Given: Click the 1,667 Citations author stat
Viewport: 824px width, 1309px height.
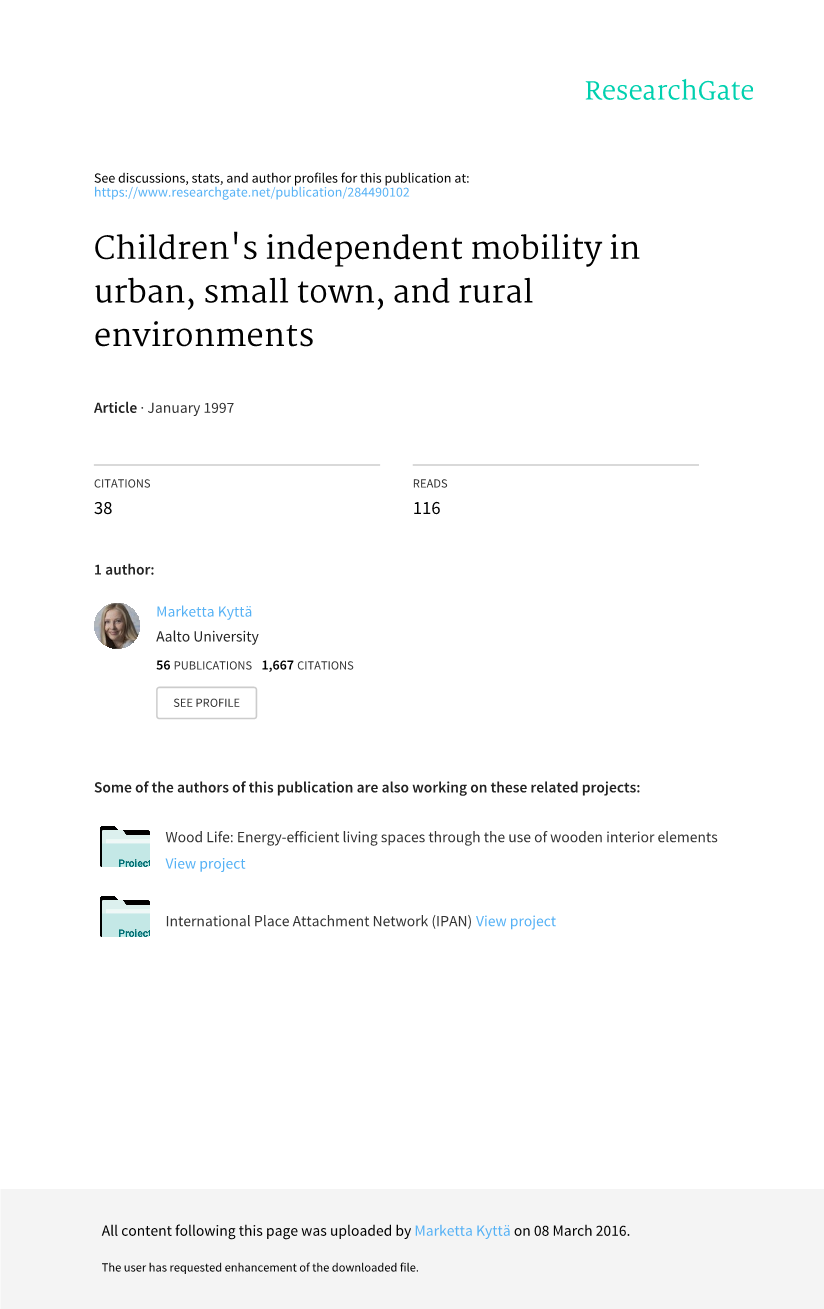Looking at the screenshot, I should [x=307, y=665].
